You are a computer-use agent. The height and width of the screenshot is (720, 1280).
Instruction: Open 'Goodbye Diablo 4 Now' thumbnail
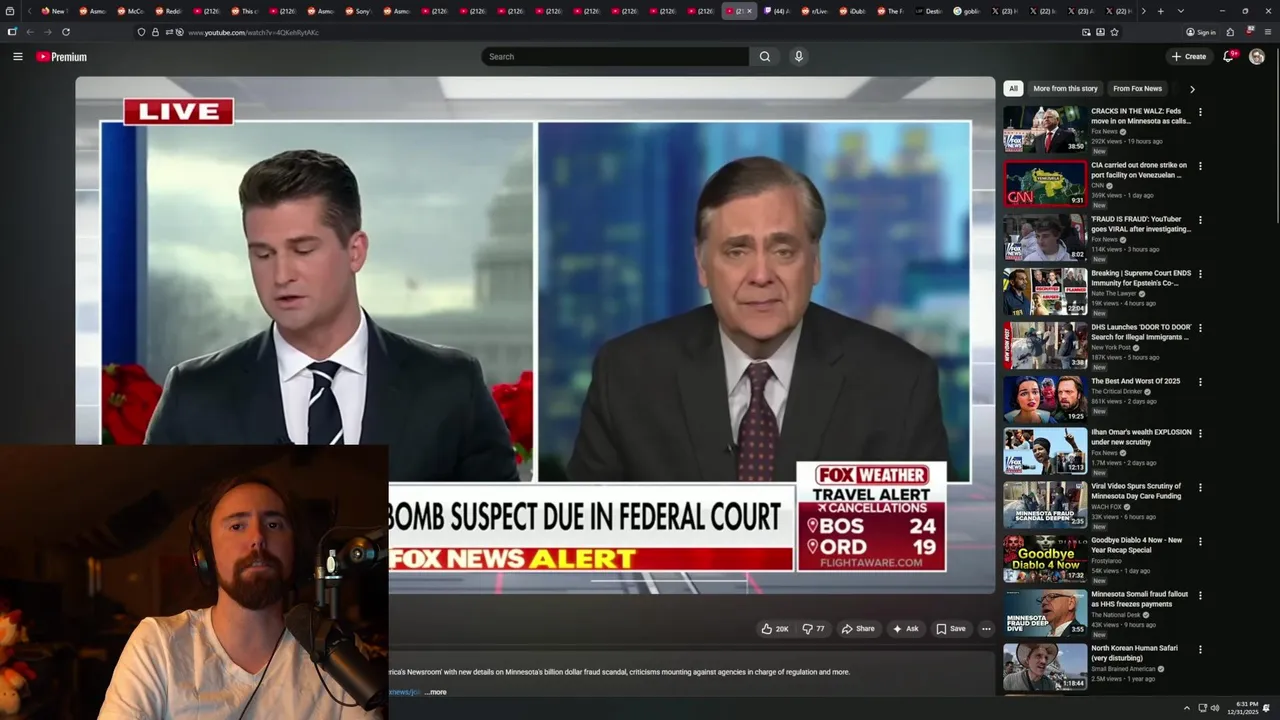[1045, 558]
